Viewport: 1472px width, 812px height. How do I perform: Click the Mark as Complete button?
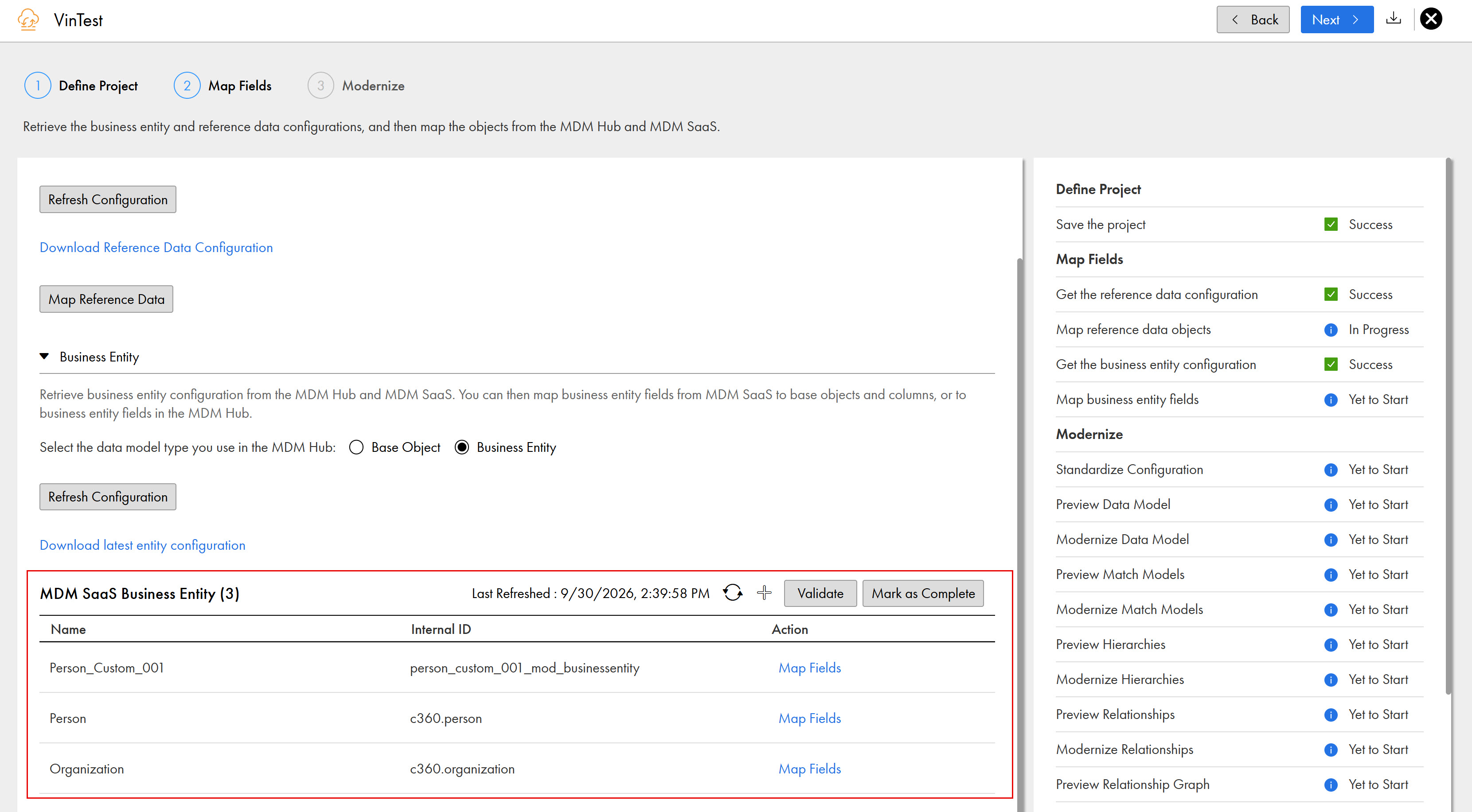point(923,593)
